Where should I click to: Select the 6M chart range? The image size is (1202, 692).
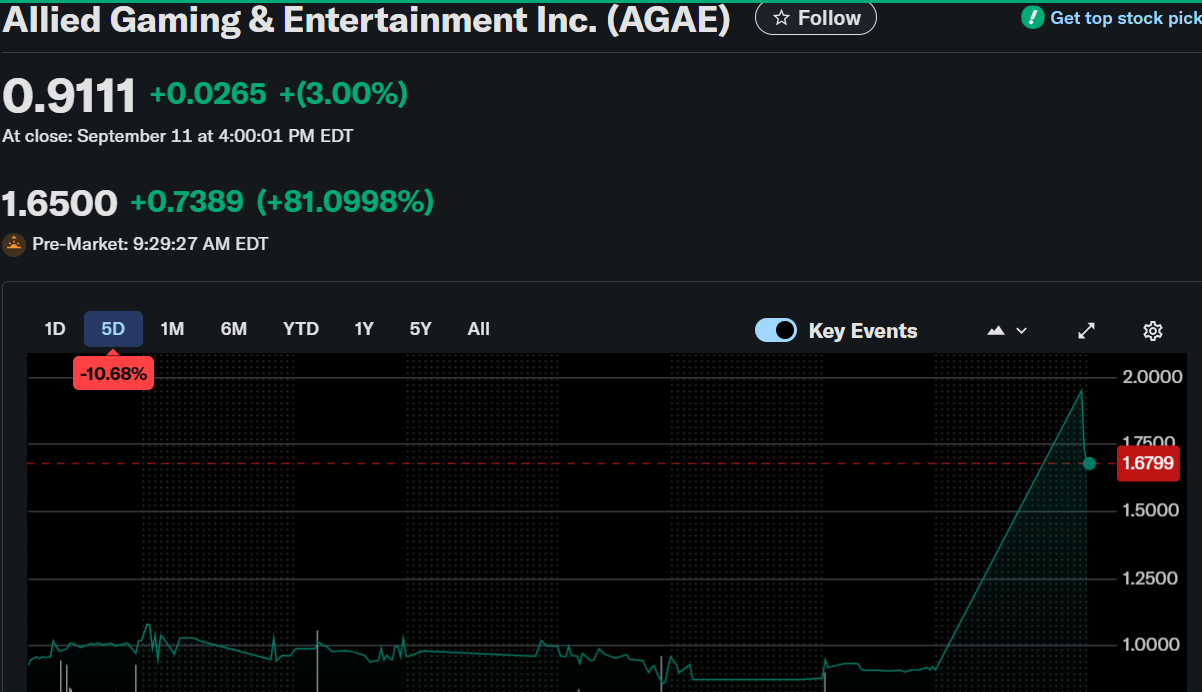[x=233, y=329]
